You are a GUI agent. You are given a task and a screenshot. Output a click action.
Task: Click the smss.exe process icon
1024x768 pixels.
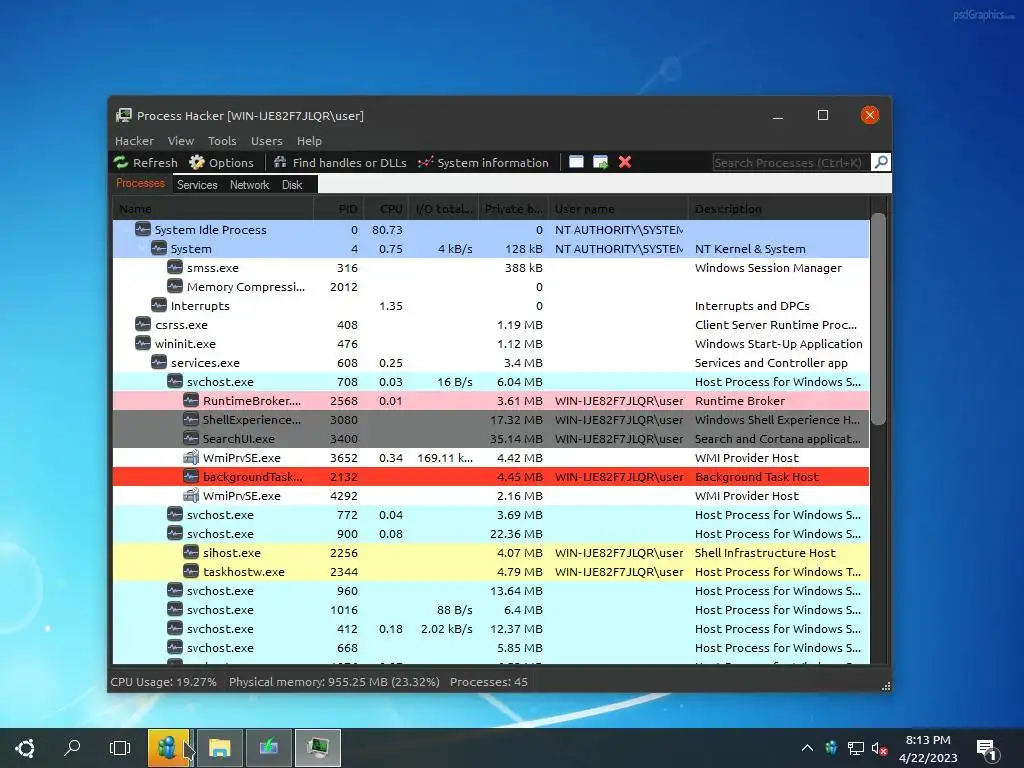(x=175, y=268)
